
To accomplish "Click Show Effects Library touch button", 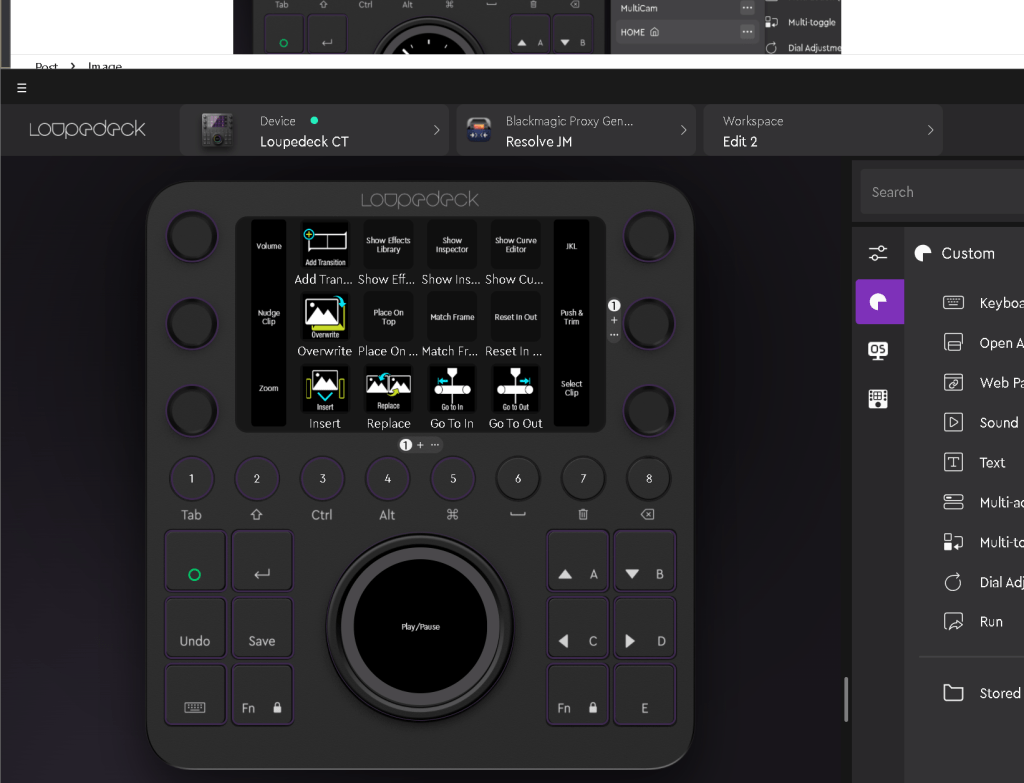I will 389,245.
